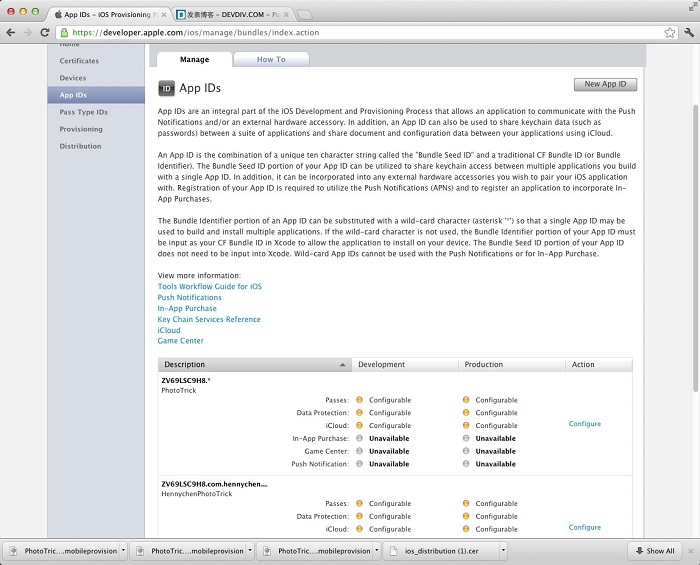Click PhotoTrick Game Center Development grey indicator
The image size is (700, 565).
pyautogui.click(x=359, y=451)
